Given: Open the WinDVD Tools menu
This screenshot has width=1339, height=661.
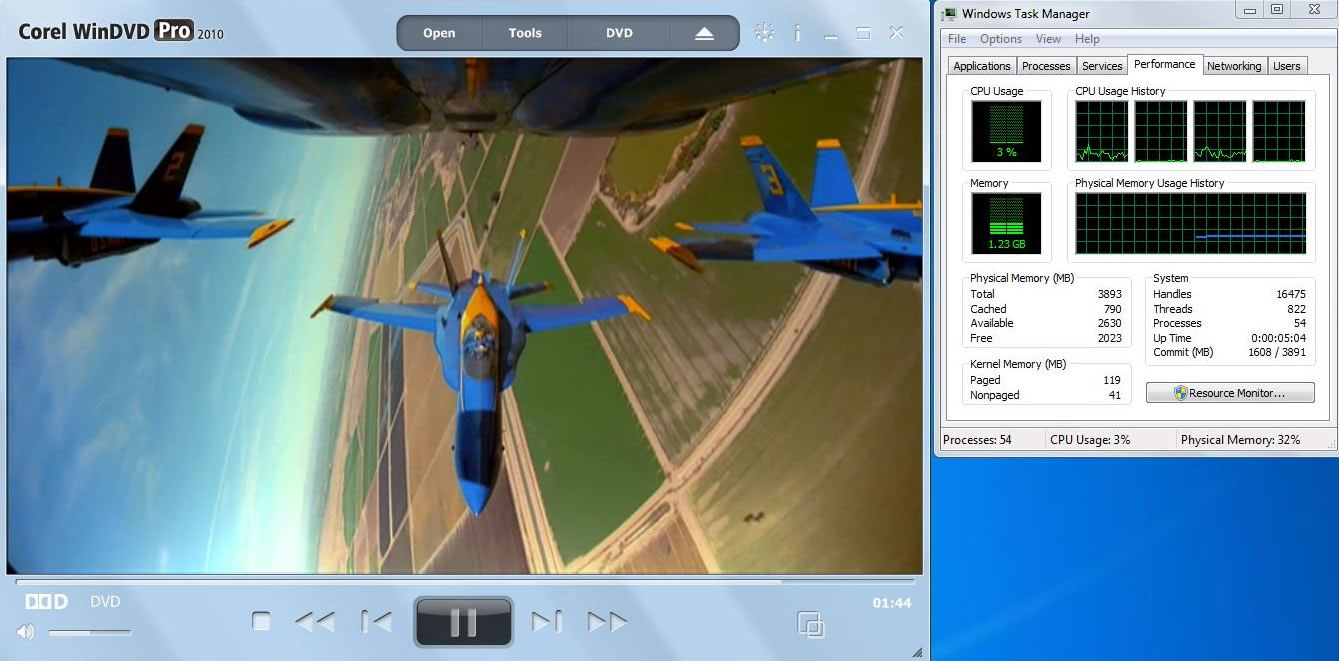Looking at the screenshot, I should (x=525, y=33).
